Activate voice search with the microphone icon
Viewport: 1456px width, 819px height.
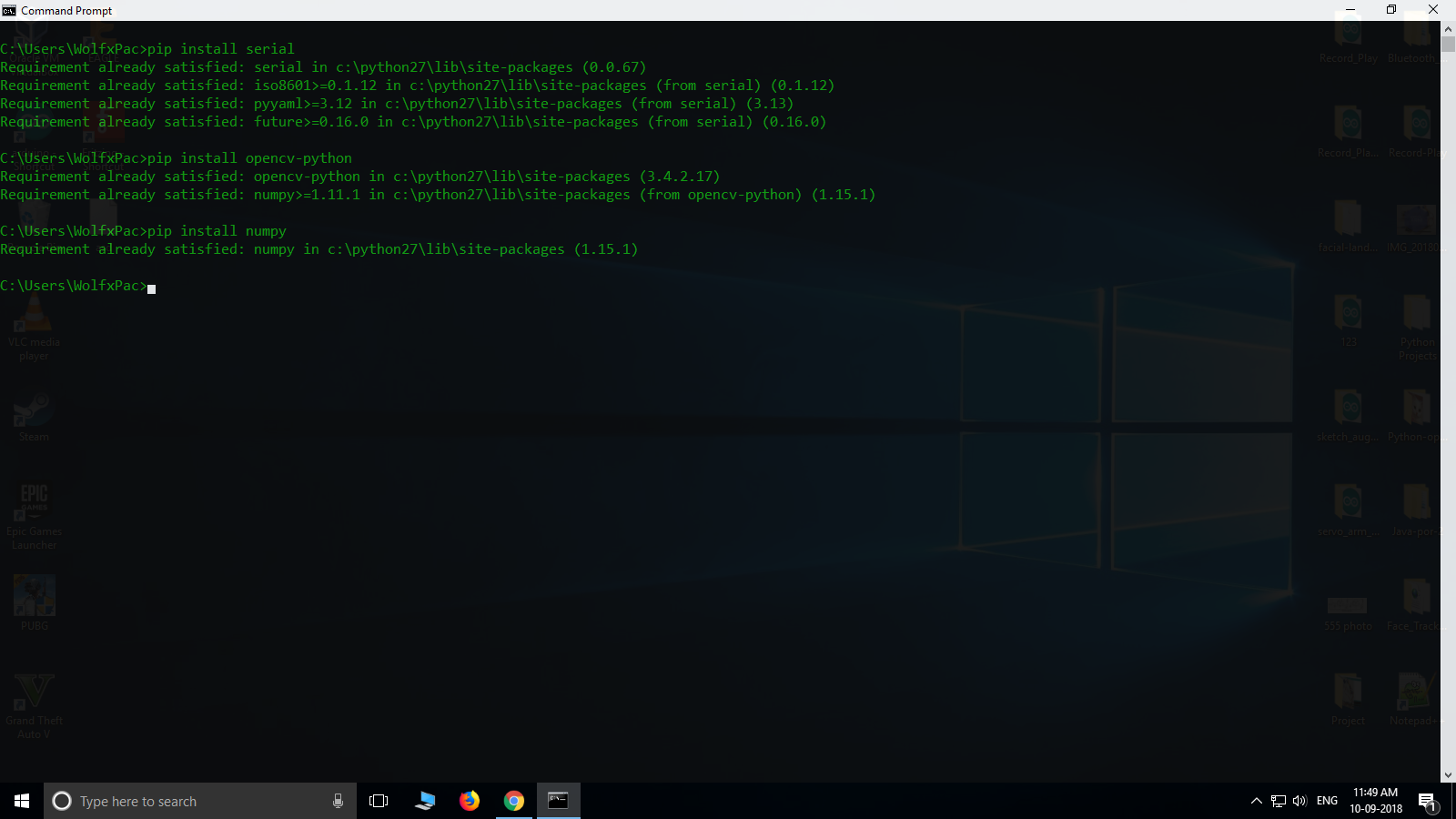click(338, 801)
